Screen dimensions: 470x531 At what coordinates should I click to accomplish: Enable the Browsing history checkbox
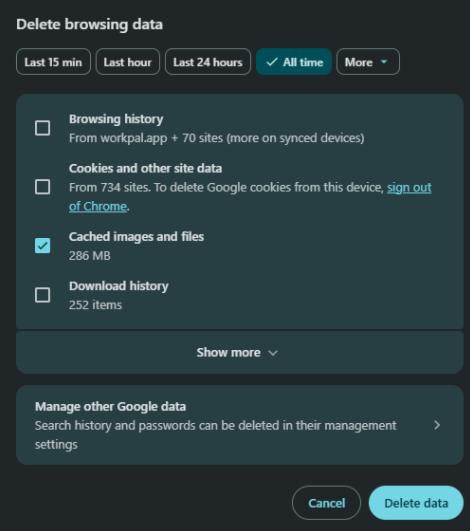click(x=43, y=128)
